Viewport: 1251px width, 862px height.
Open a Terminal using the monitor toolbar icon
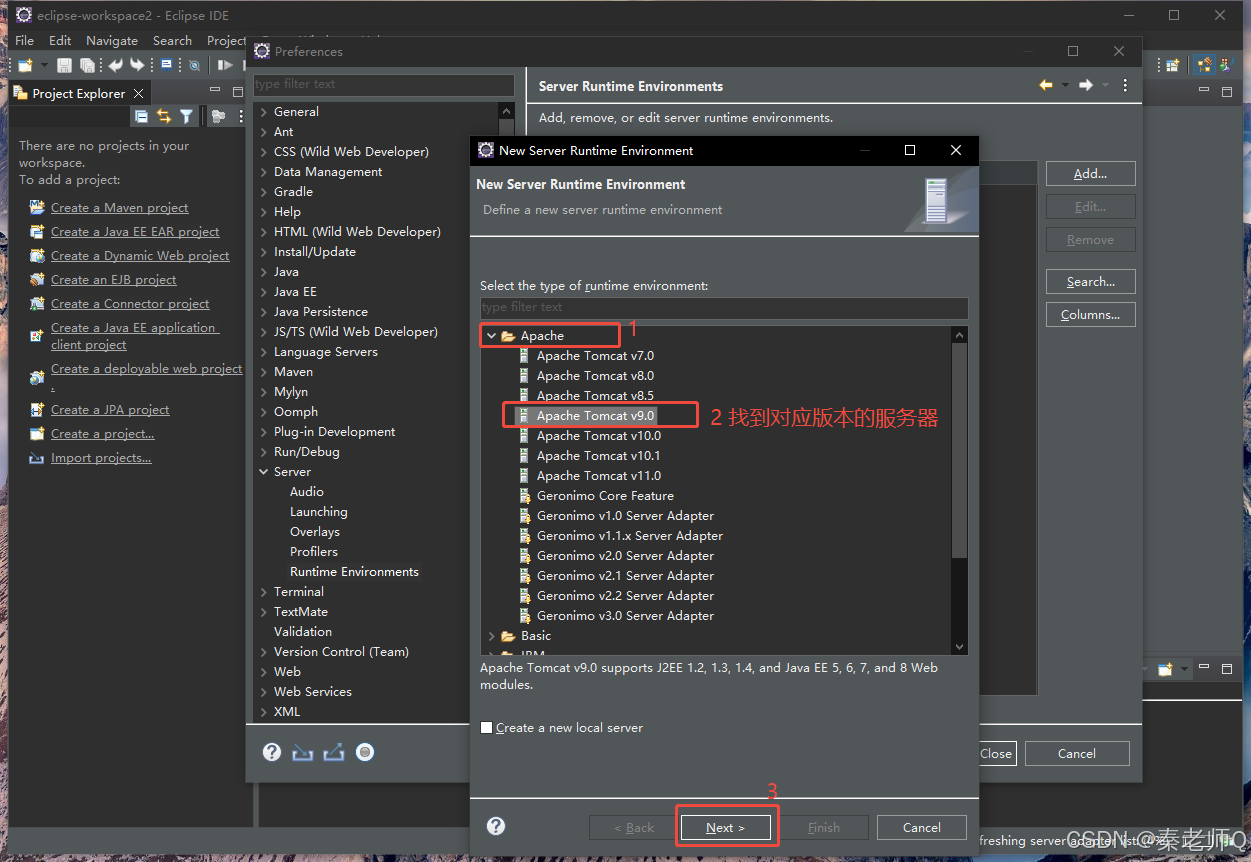point(166,65)
